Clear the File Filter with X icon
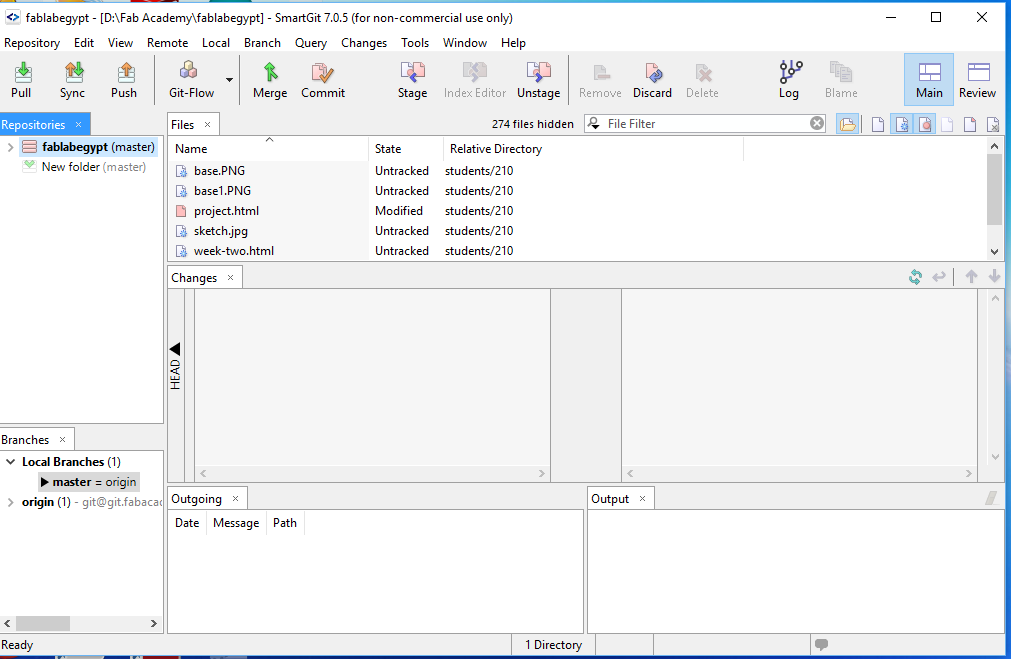The width and height of the screenshot is (1011, 659). coord(817,123)
